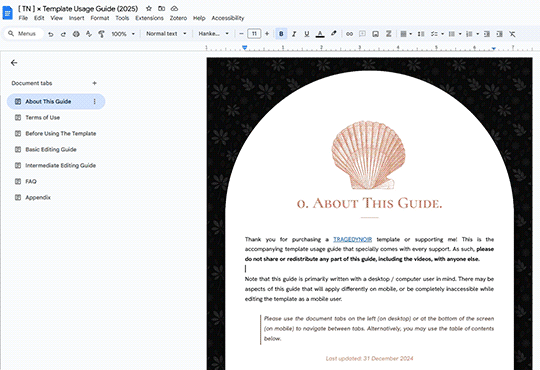Screen dimensions: 540x370
Task: Open the Google Docs home icon
Action: (7, 13)
